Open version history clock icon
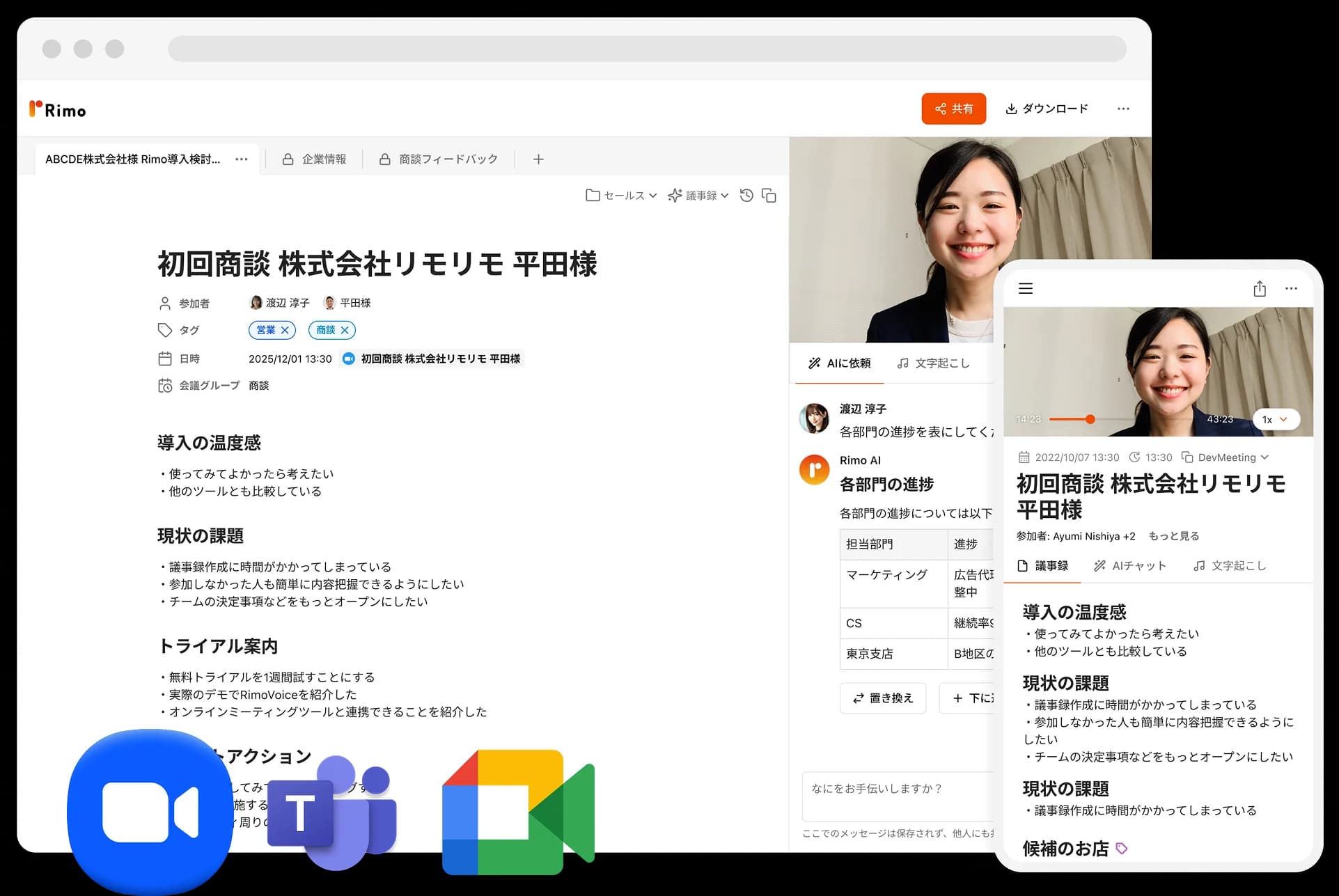1339x896 pixels. [746, 196]
